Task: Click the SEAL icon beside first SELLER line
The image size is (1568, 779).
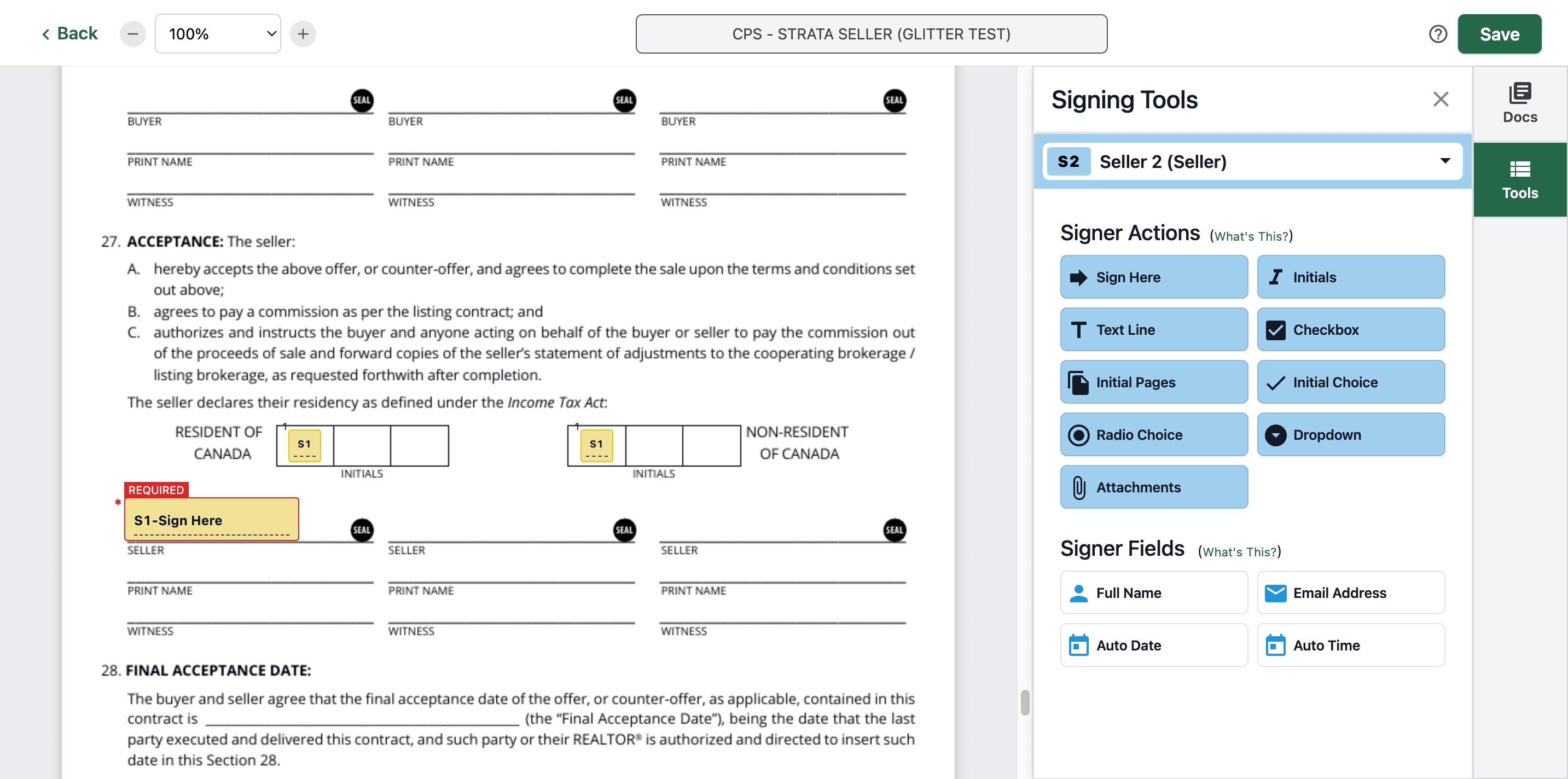Action: point(362,530)
